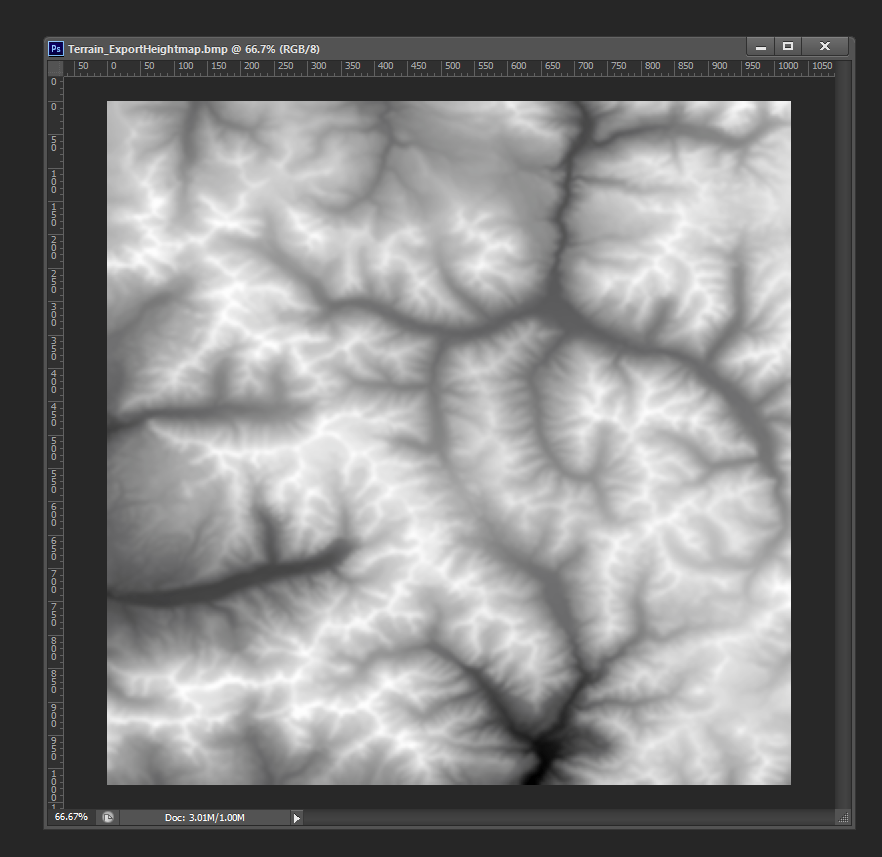
Task: Close the Terrain_ExportHeightmap.bmp document
Action: coord(825,47)
